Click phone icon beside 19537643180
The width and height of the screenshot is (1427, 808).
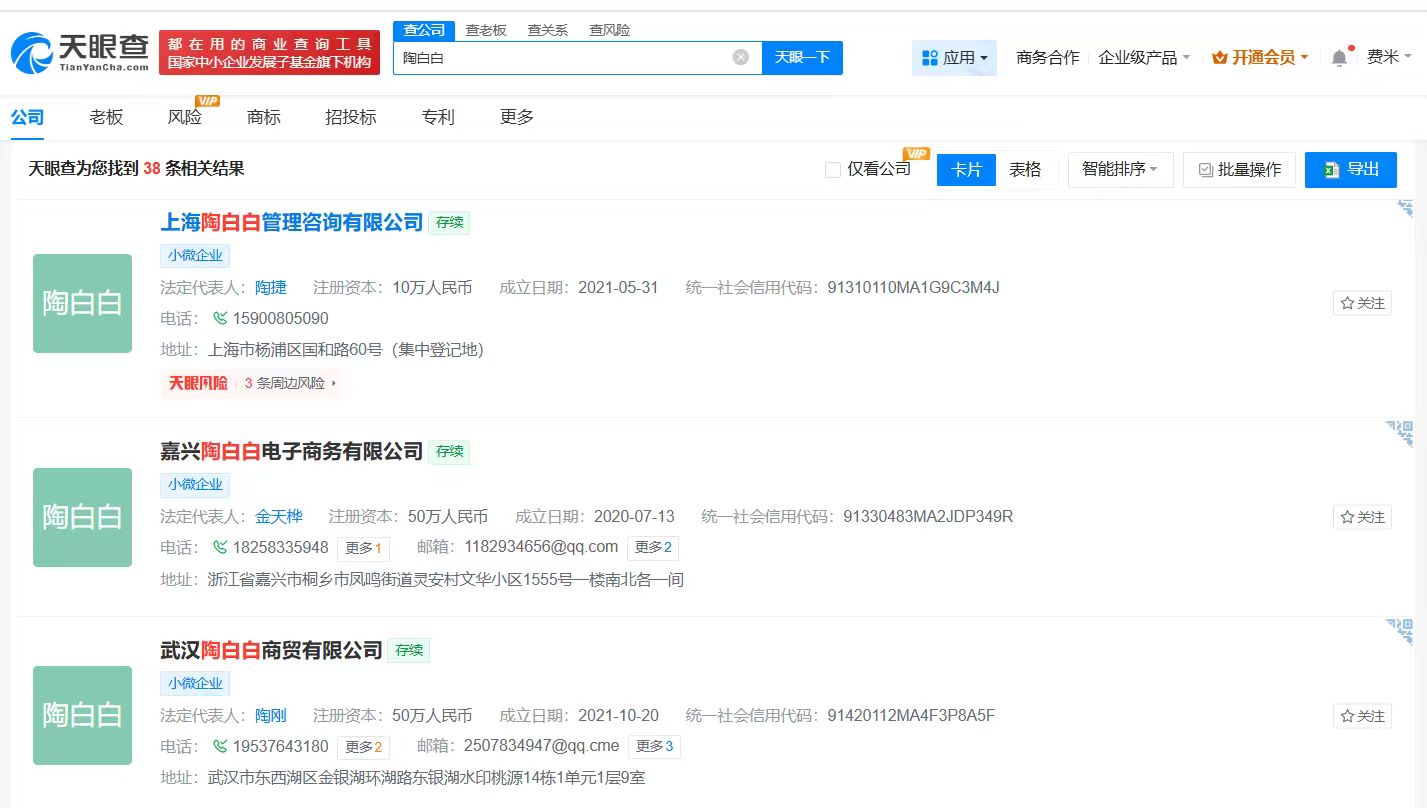(x=220, y=747)
